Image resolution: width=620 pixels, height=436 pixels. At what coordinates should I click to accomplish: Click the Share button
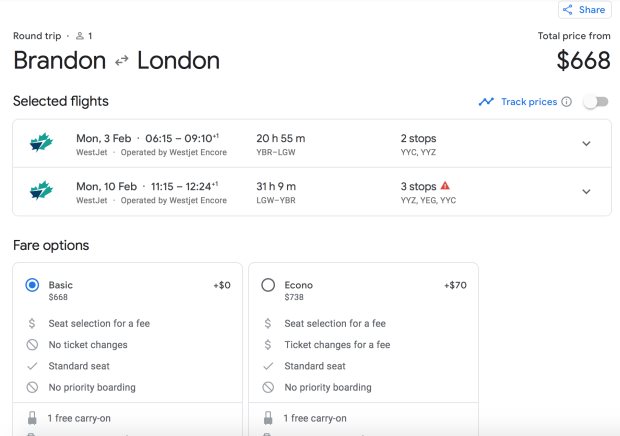[584, 10]
